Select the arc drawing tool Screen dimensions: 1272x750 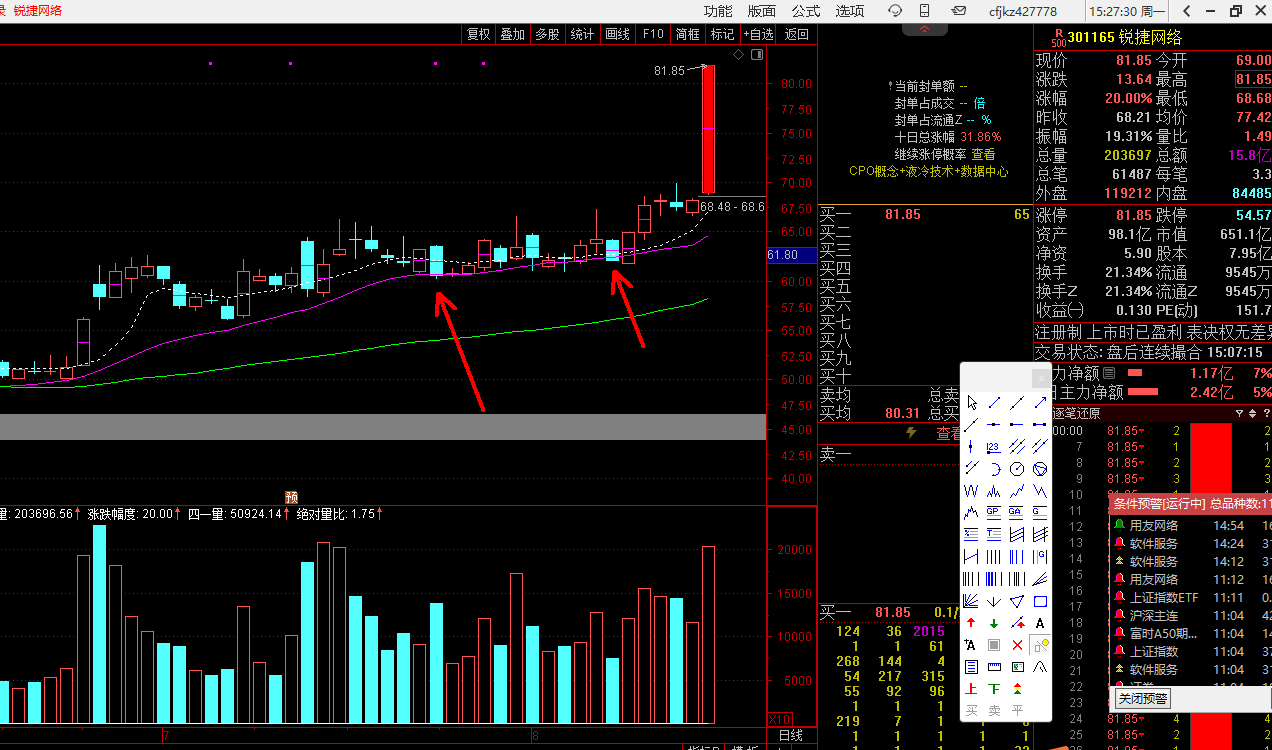pyautogui.click(x=994, y=469)
